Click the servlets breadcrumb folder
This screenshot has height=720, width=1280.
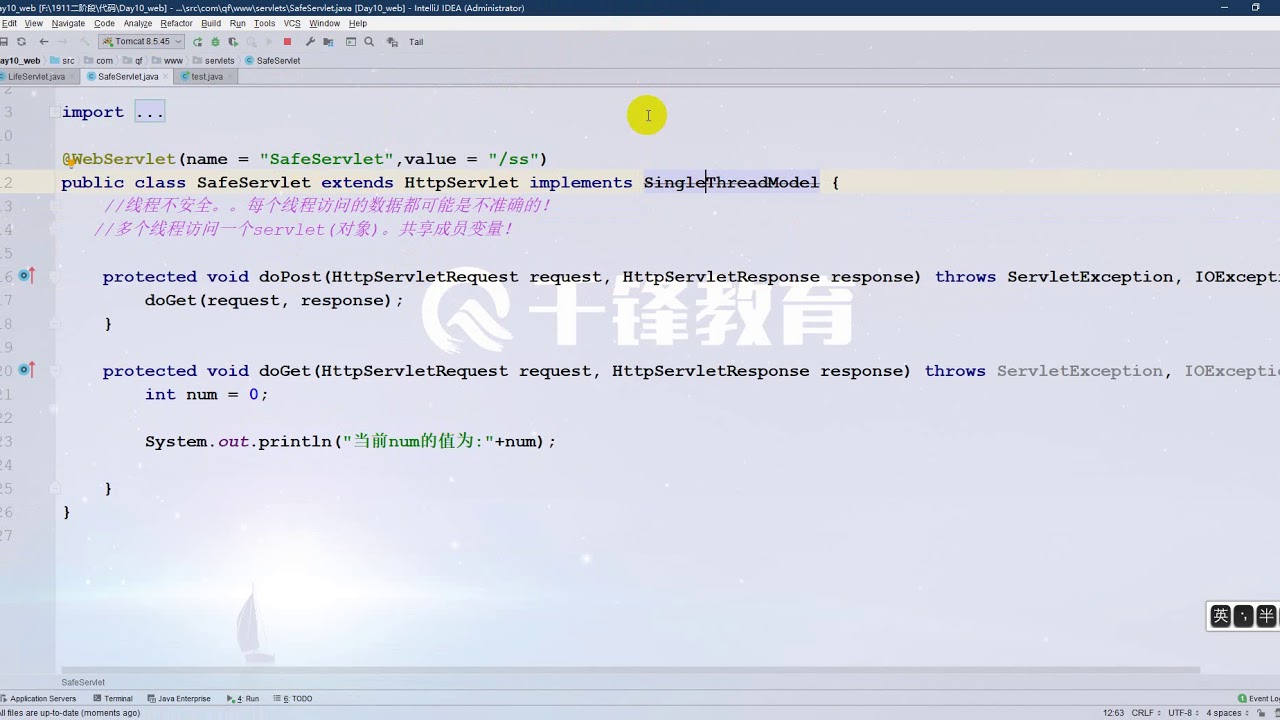click(214, 60)
